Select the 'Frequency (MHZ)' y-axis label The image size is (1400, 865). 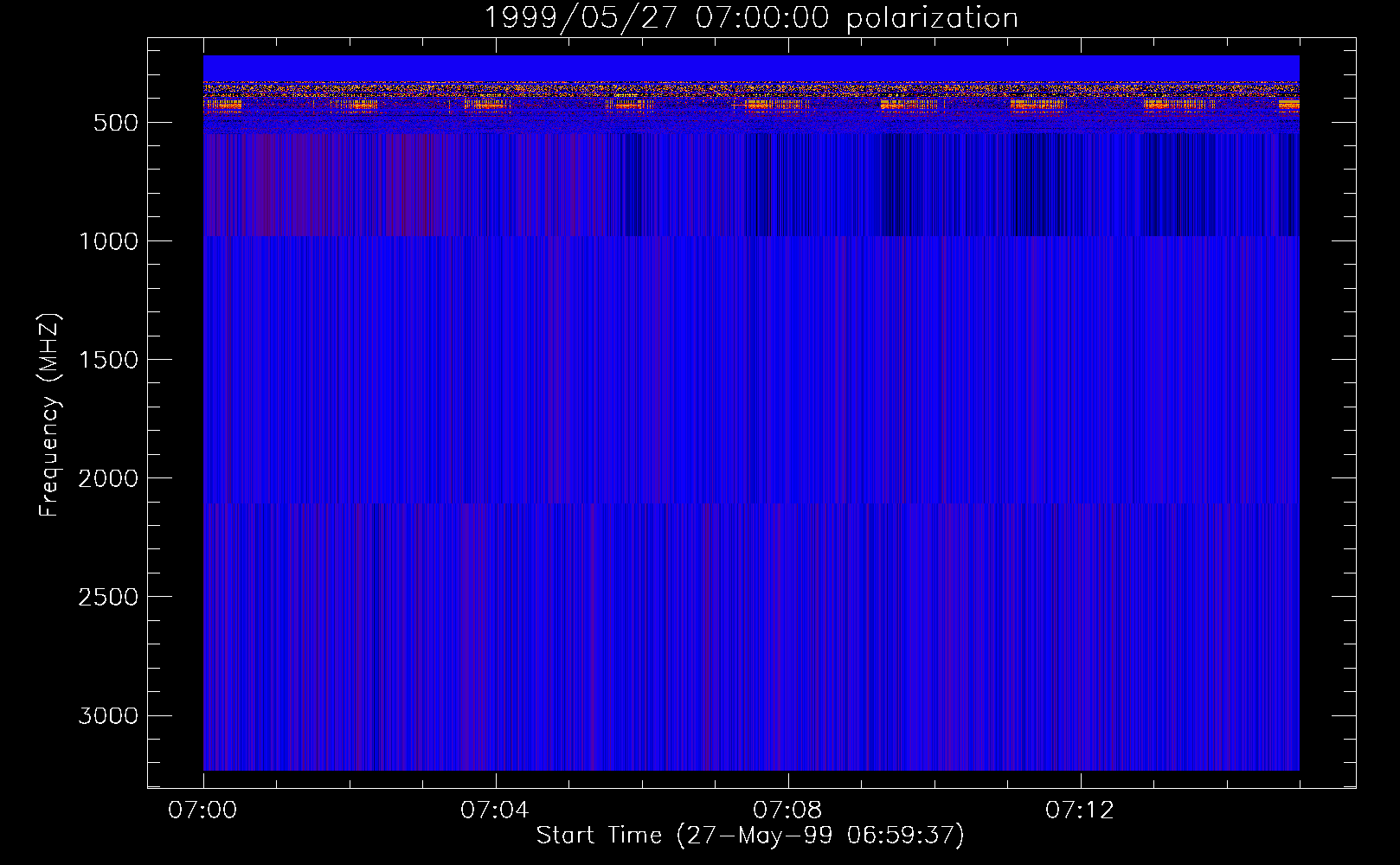50,415
